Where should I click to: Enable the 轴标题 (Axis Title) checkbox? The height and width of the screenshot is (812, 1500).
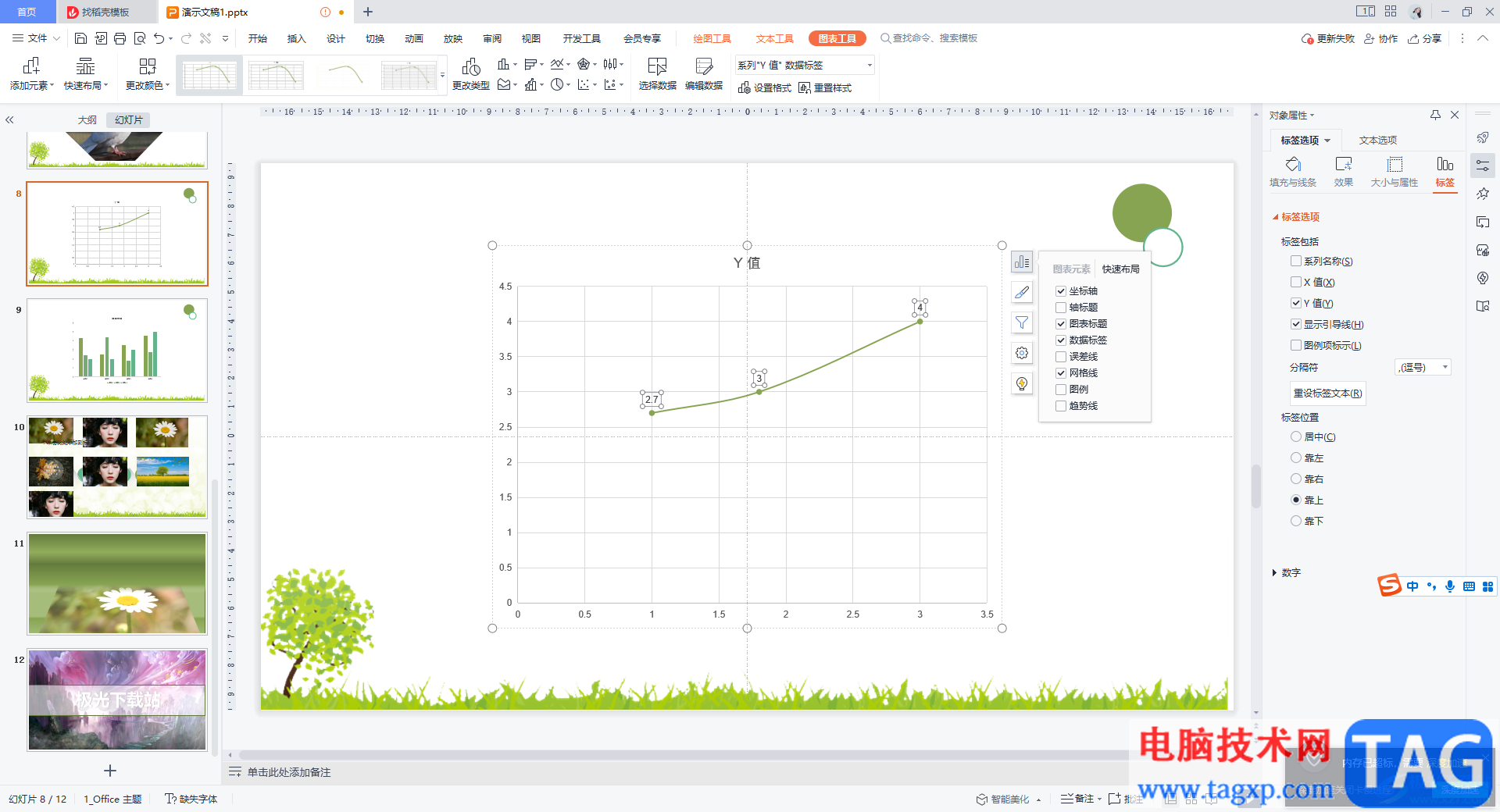[1061, 308]
